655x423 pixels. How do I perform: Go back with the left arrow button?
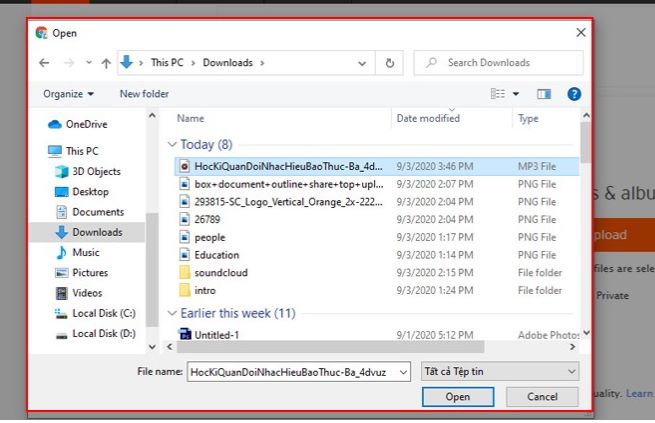[44, 63]
